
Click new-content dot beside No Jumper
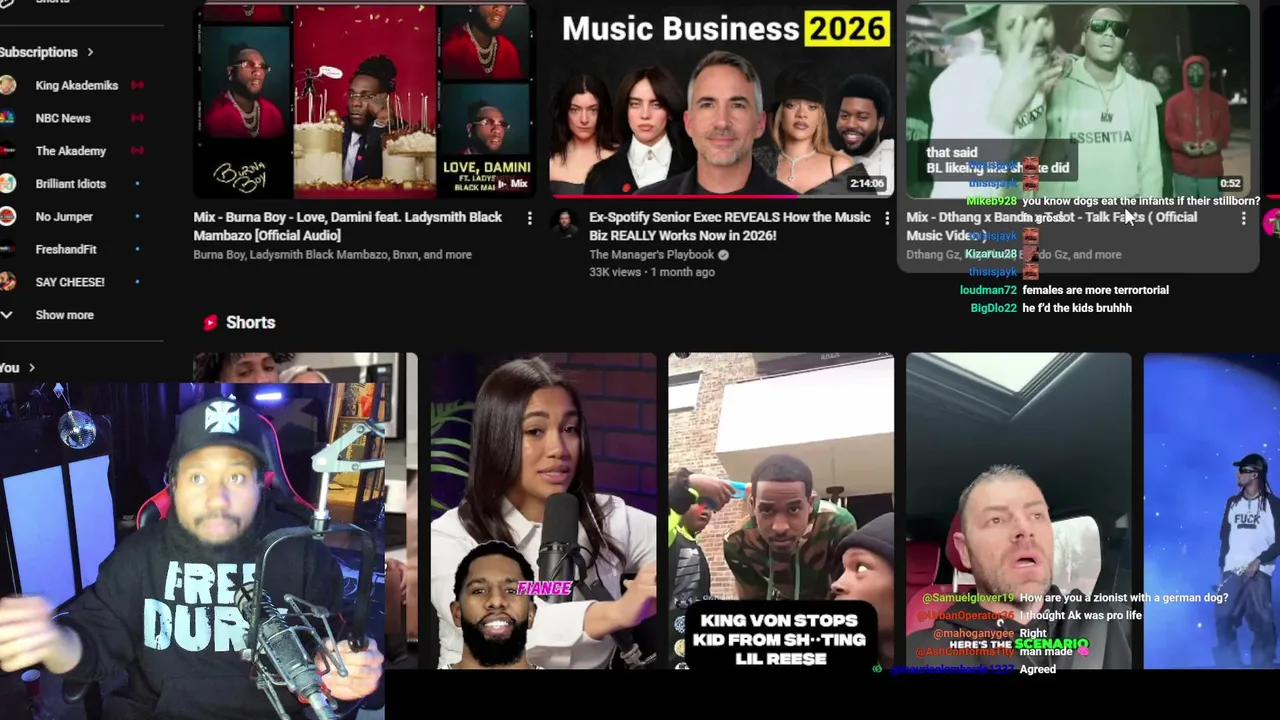(137, 217)
